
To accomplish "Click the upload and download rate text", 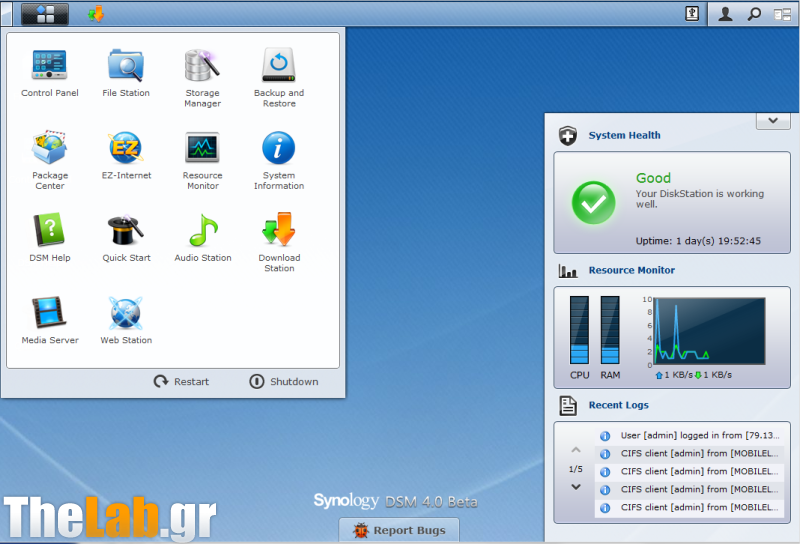I will tap(693, 375).
